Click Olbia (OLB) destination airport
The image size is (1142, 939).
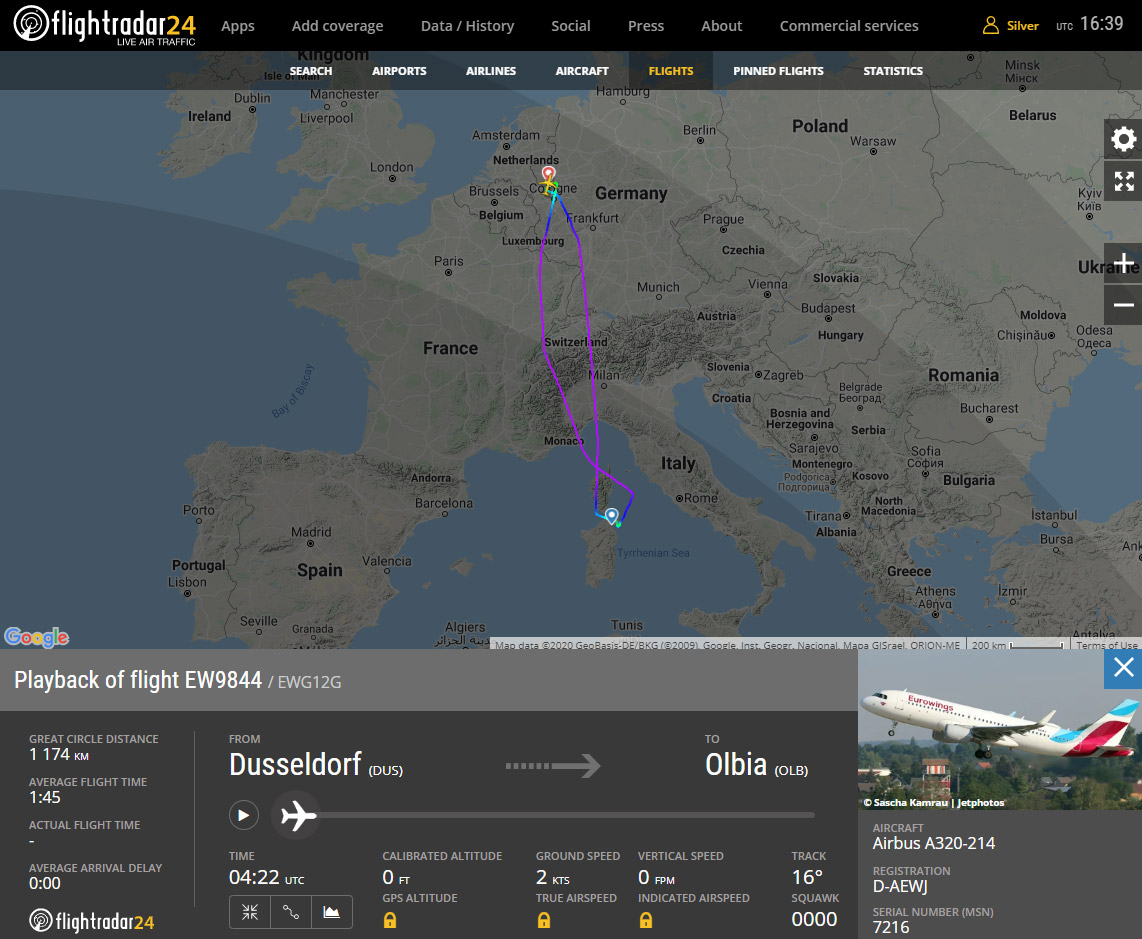(x=756, y=765)
